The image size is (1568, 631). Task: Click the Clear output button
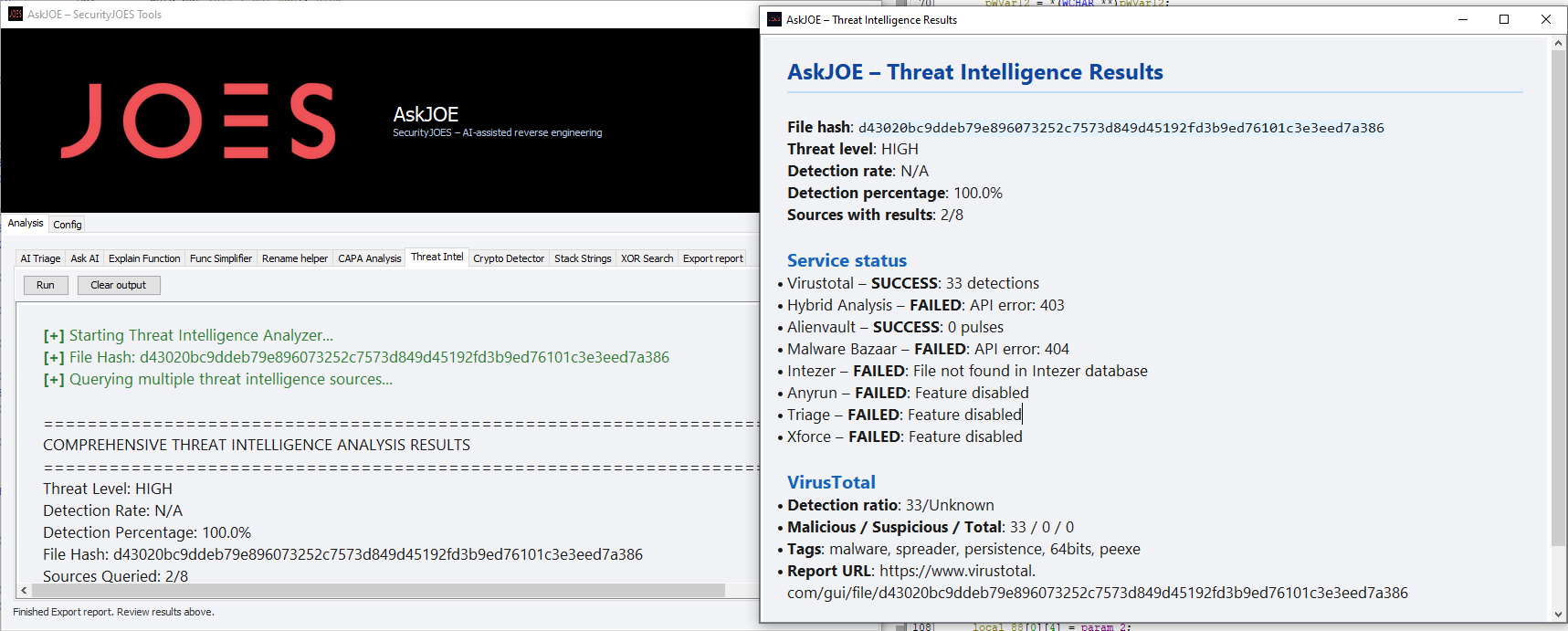[119, 285]
